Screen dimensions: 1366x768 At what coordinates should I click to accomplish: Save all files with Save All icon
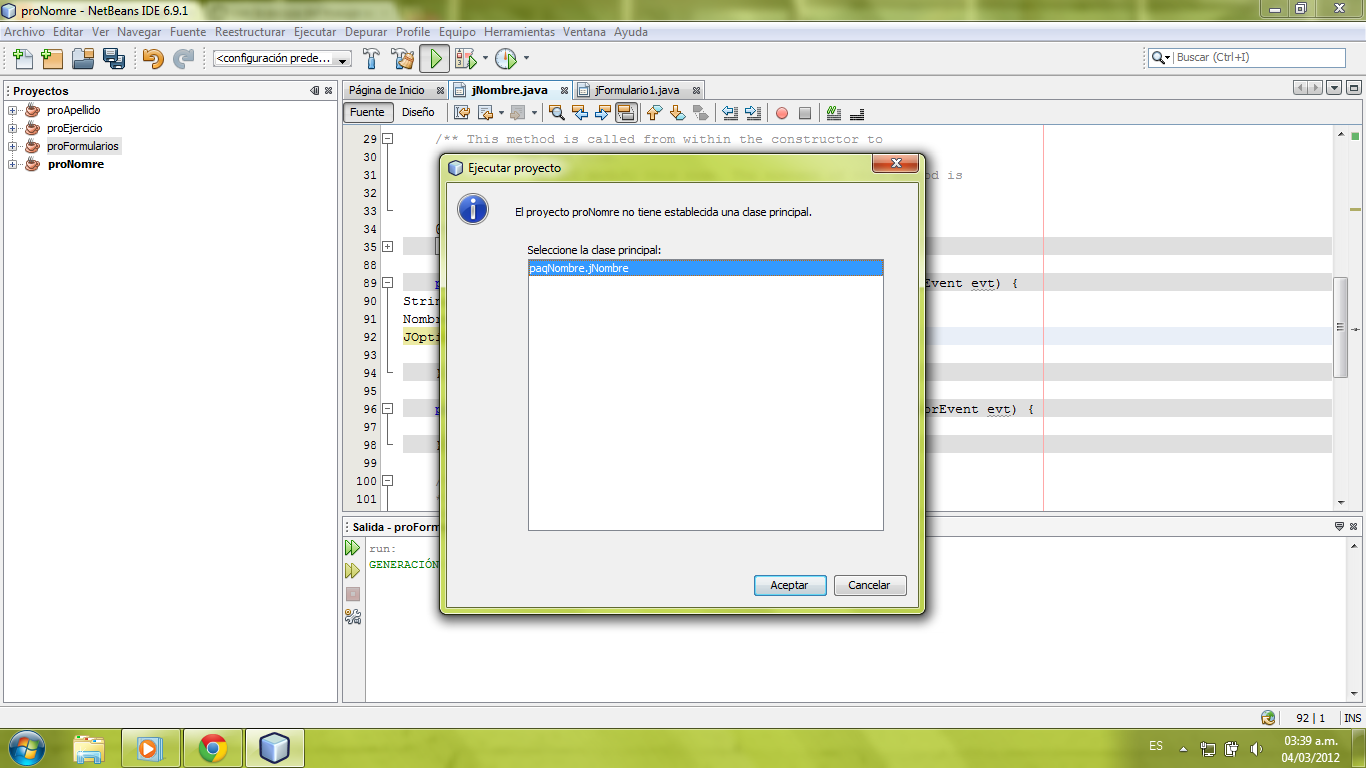[114, 58]
